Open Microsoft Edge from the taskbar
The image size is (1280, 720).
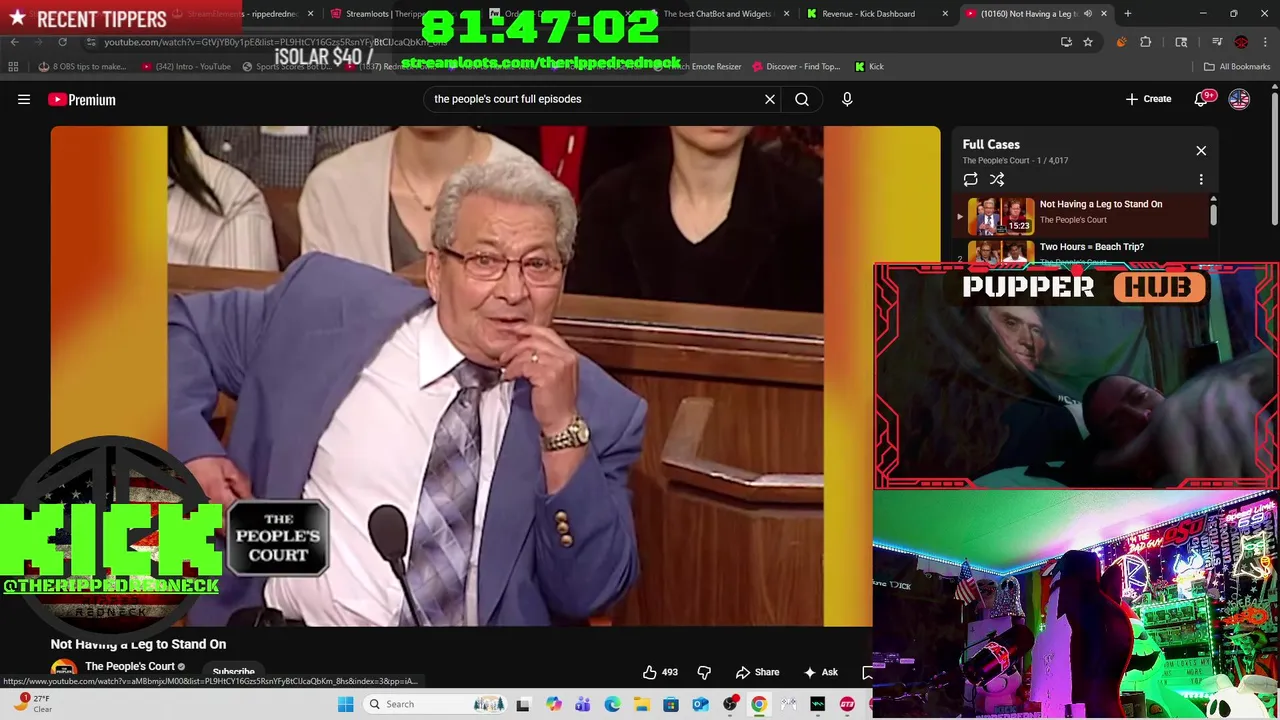612,704
